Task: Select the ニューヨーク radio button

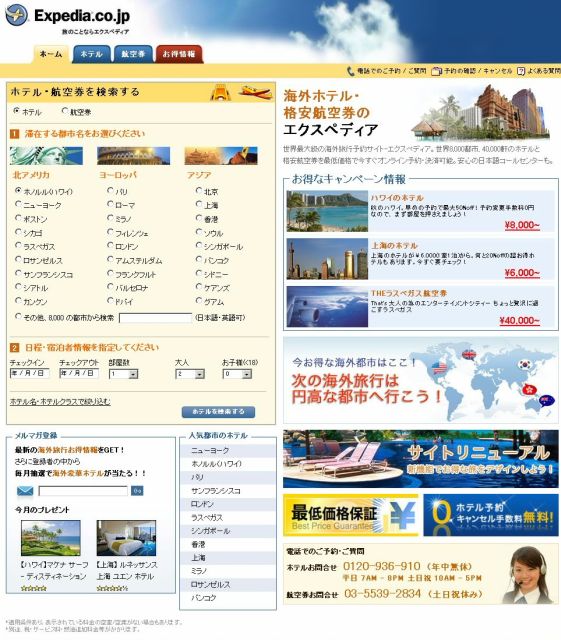Action: pos(18,204)
